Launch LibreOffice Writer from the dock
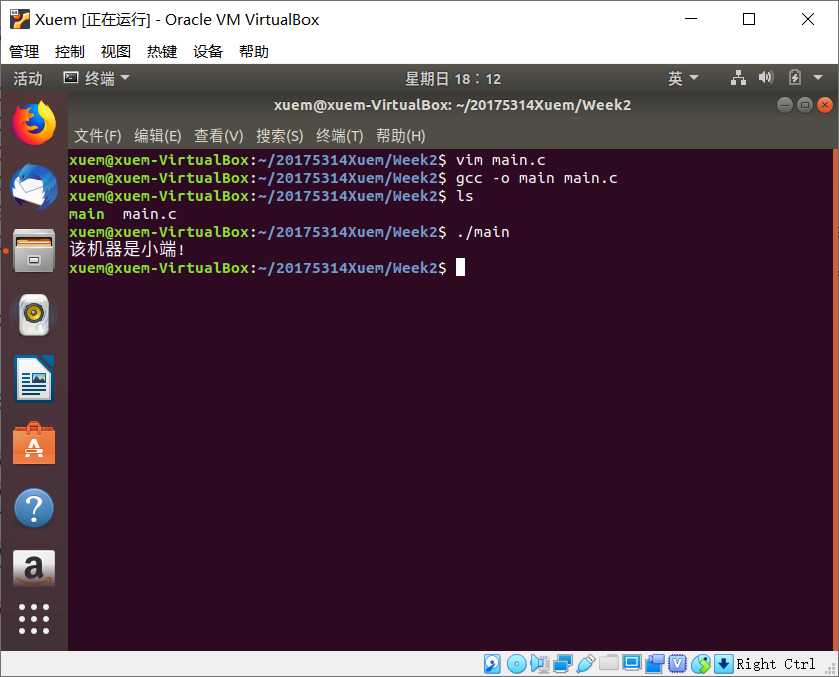This screenshot has width=839, height=677. click(34, 379)
